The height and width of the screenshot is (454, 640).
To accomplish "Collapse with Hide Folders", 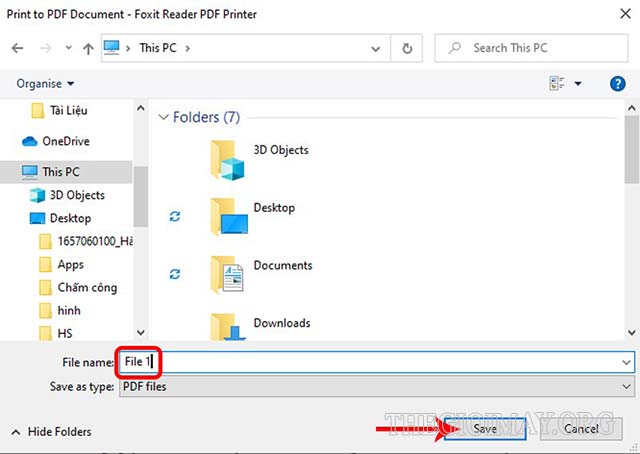I will point(51,432).
